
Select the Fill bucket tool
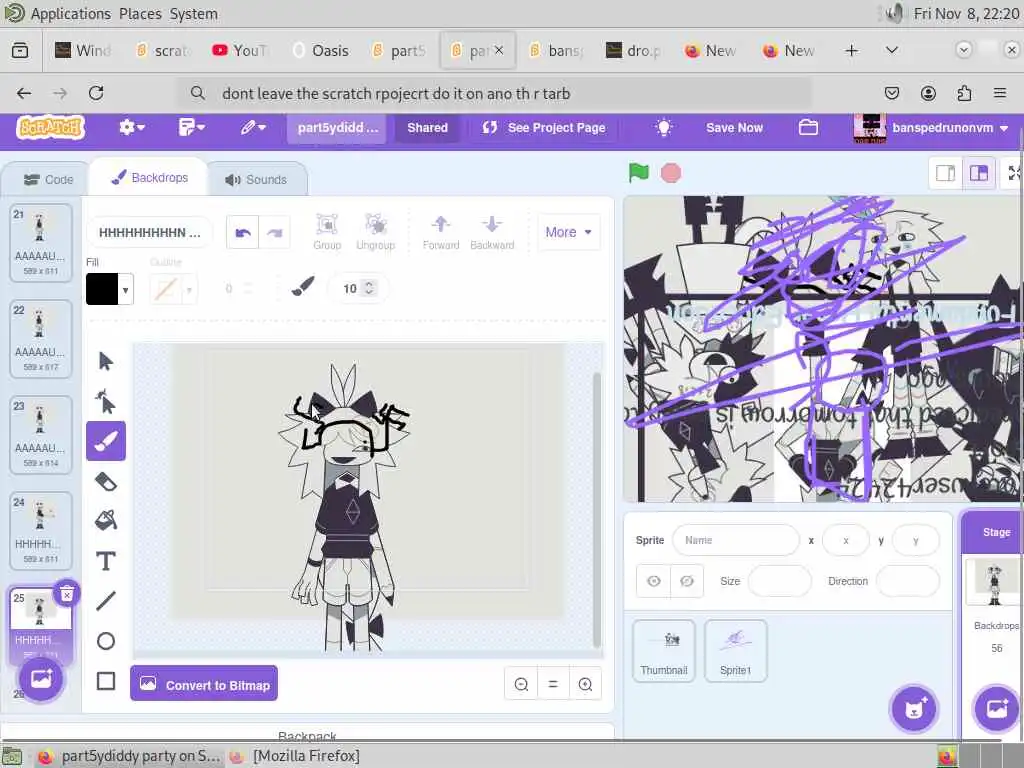[x=106, y=520]
